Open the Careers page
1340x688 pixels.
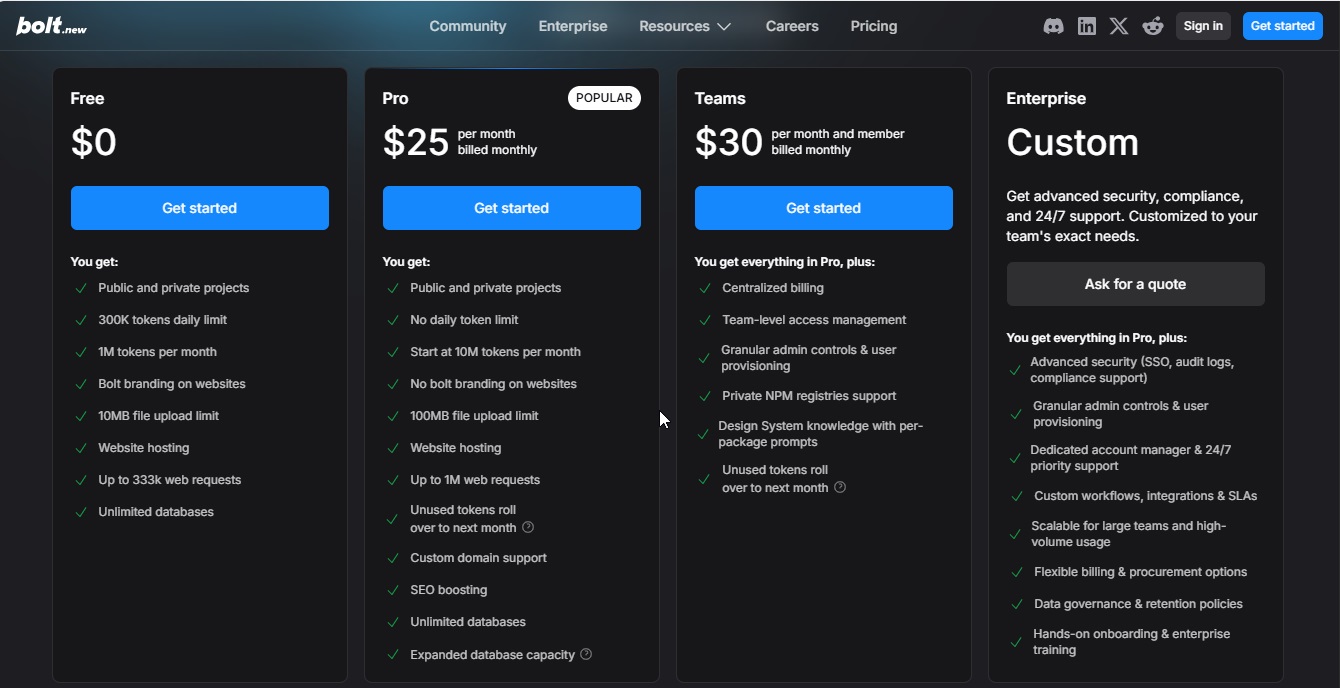(792, 26)
